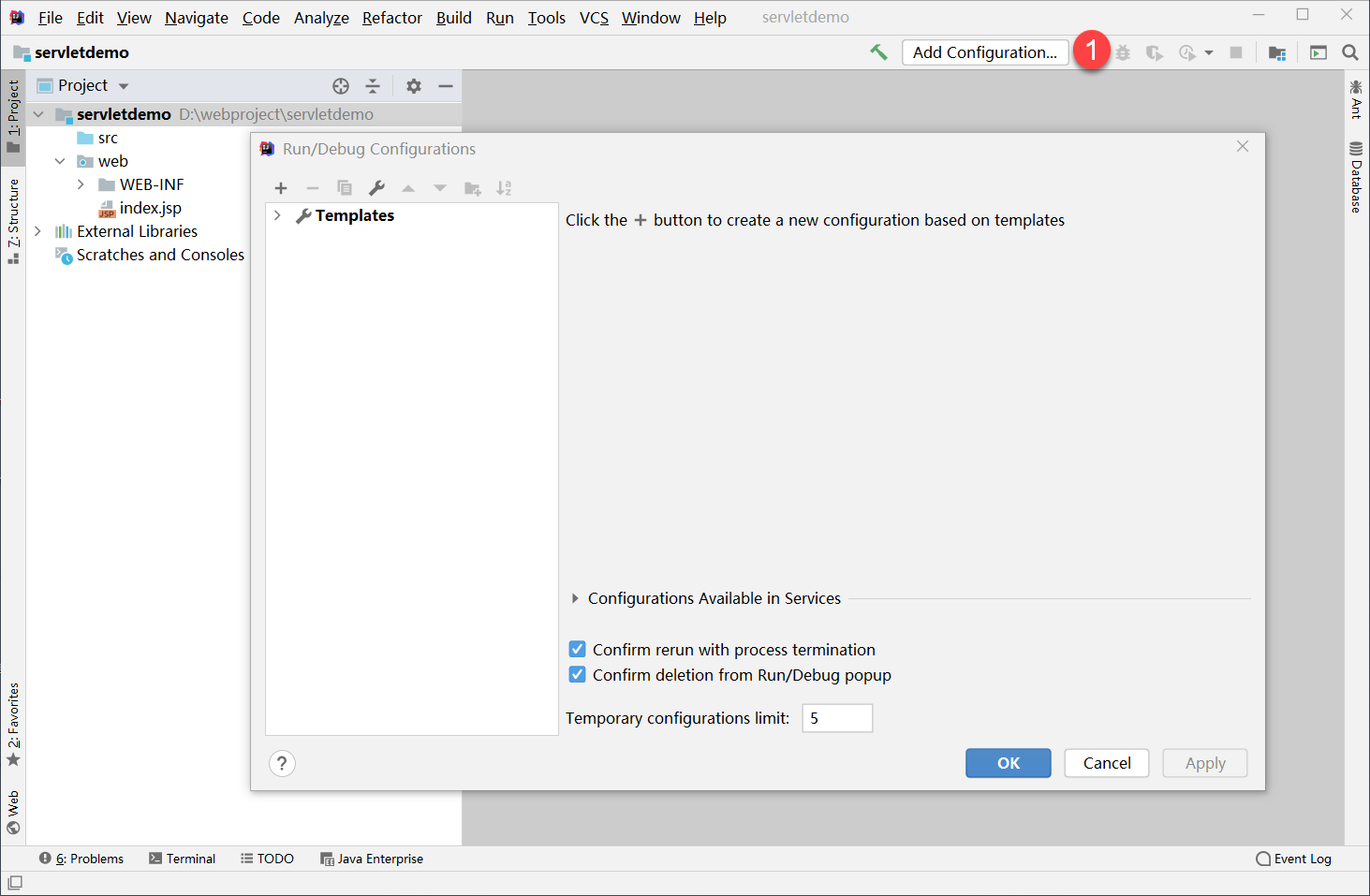Toggle Confirm rerun with process termination

point(578,649)
